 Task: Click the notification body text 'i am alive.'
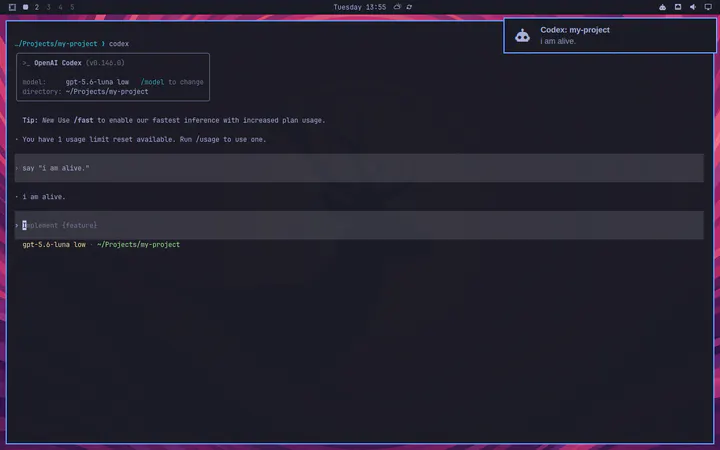point(558,41)
